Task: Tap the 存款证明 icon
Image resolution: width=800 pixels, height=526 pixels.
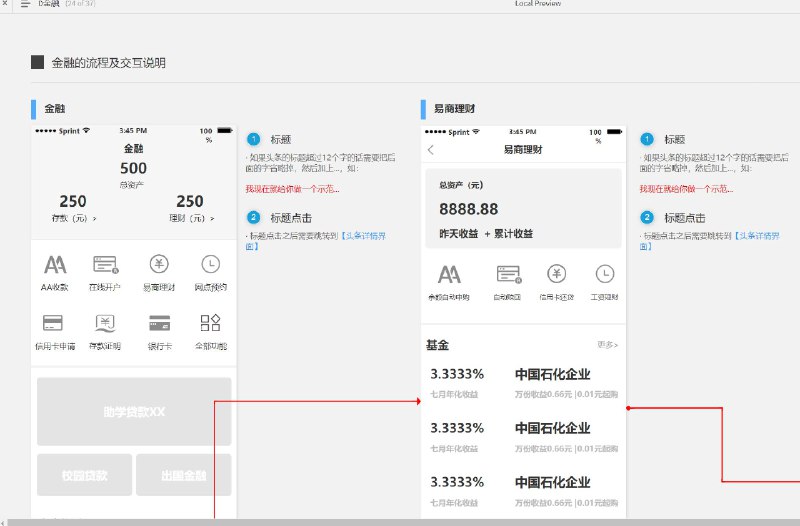Action: click(105, 323)
